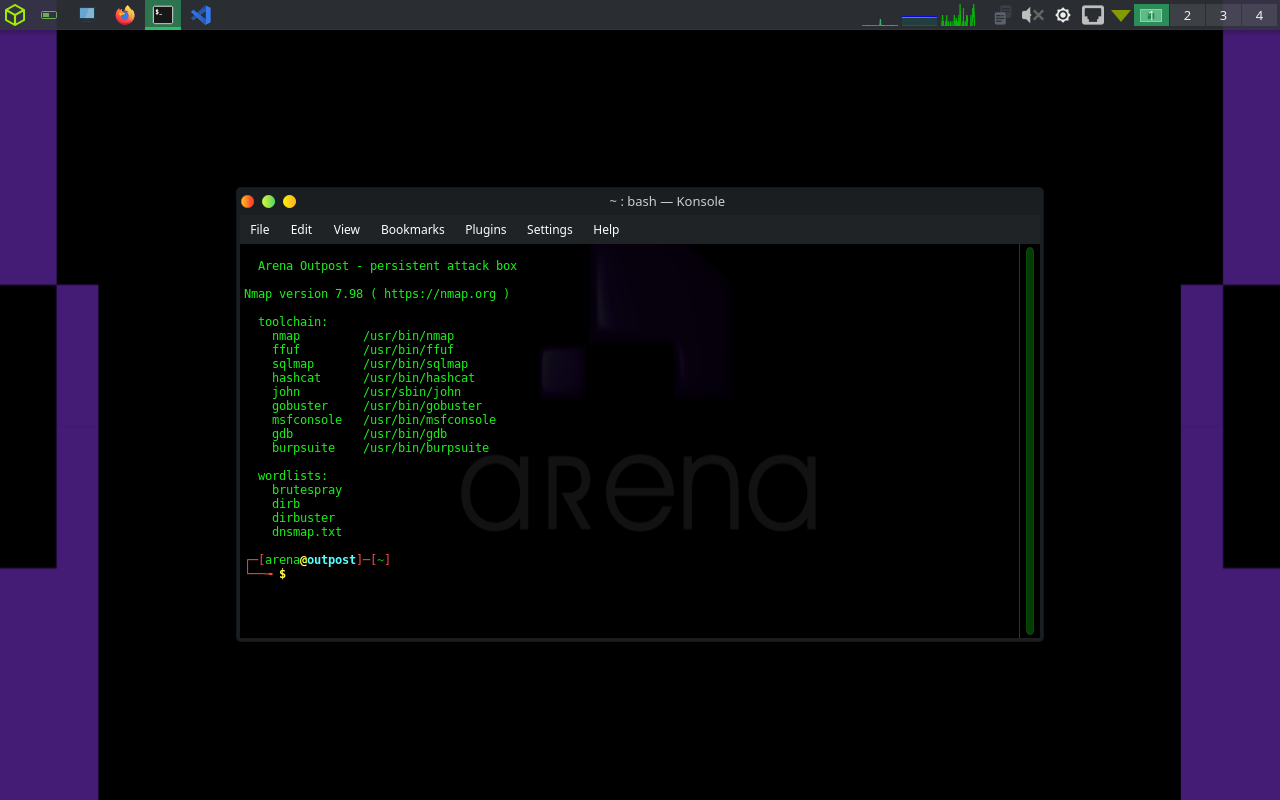The width and height of the screenshot is (1280, 800).
Task: Open the Bookmarks menu
Action: (412, 229)
